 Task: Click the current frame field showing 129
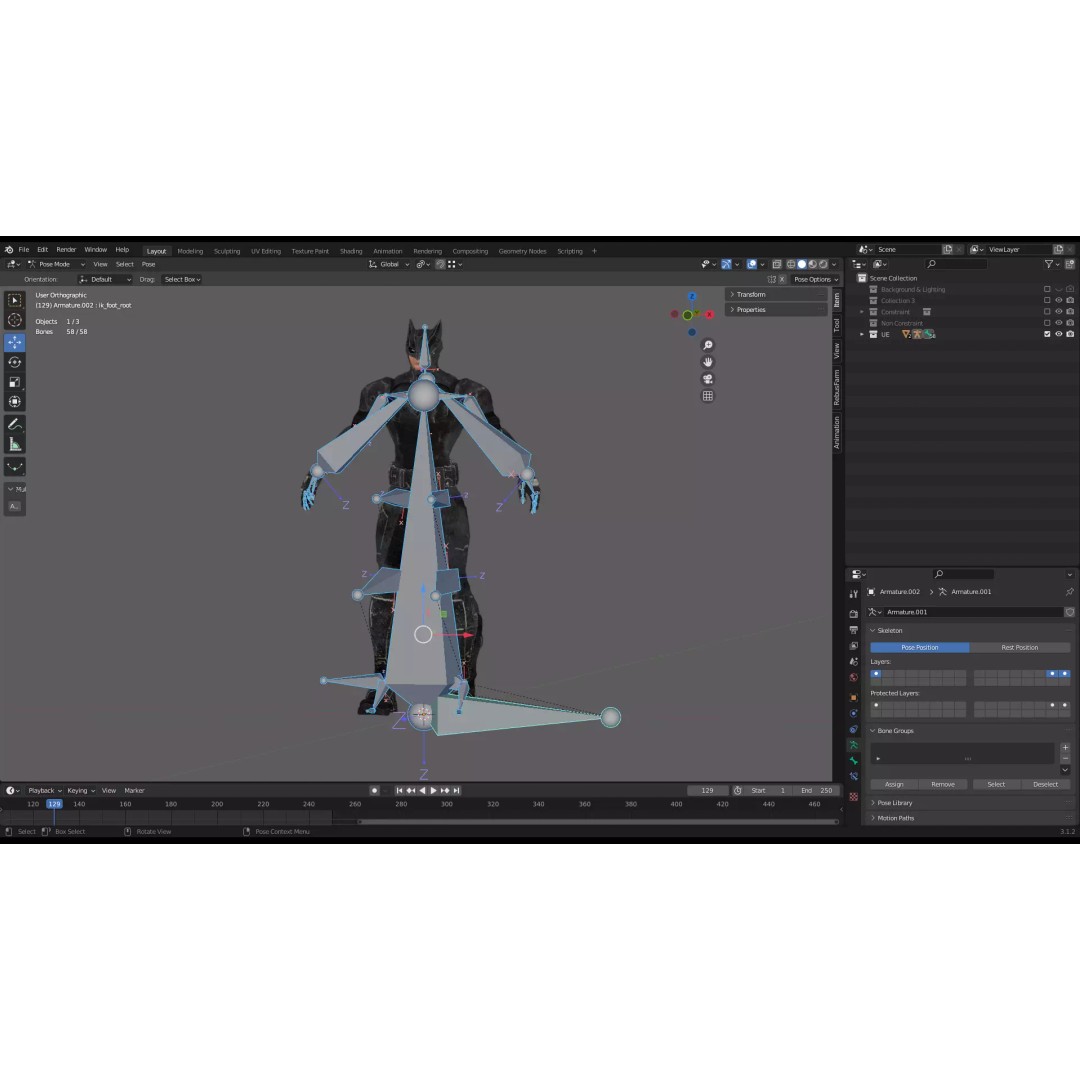point(707,791)
